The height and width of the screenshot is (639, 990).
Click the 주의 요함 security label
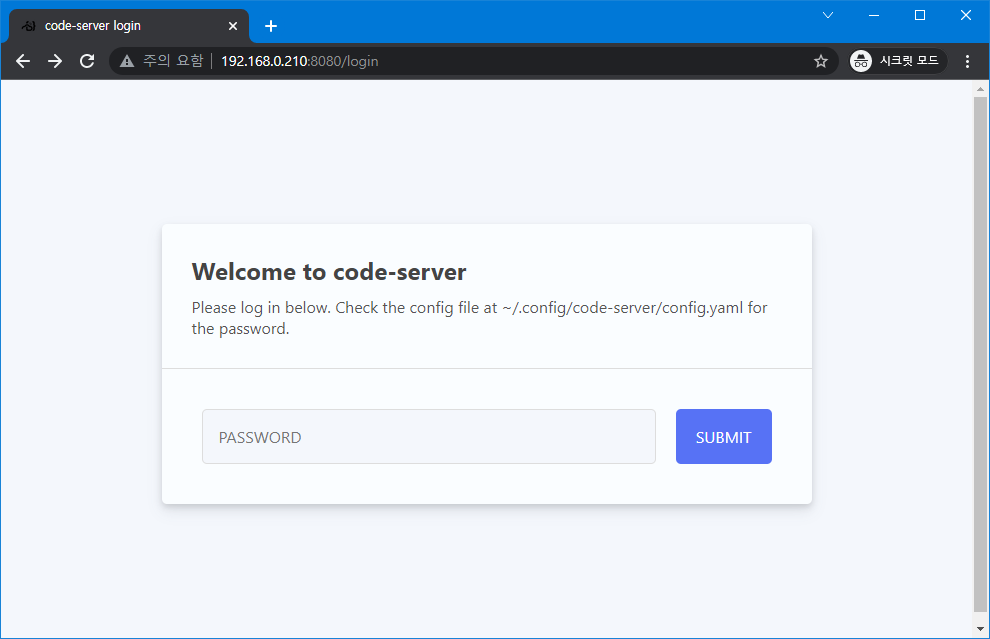pos(173,61)
